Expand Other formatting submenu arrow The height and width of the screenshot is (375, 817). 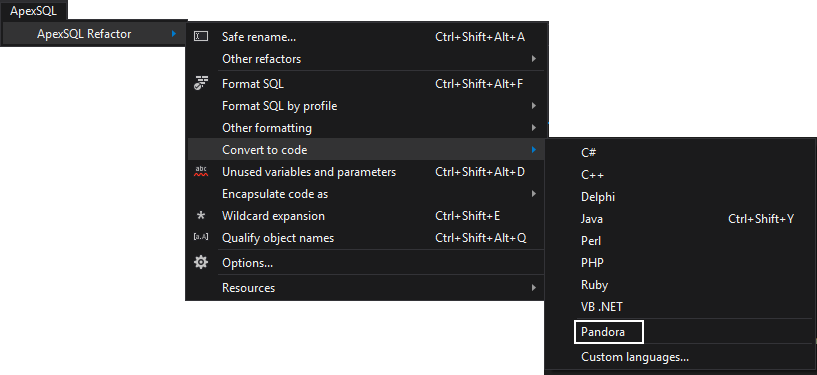[x=534, y=128]
